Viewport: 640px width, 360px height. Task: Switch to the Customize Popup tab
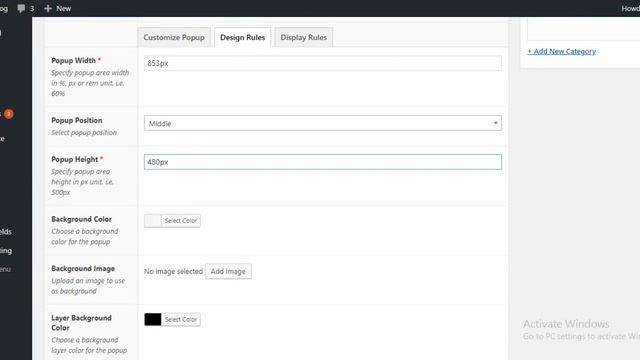[x=174, y=37]
